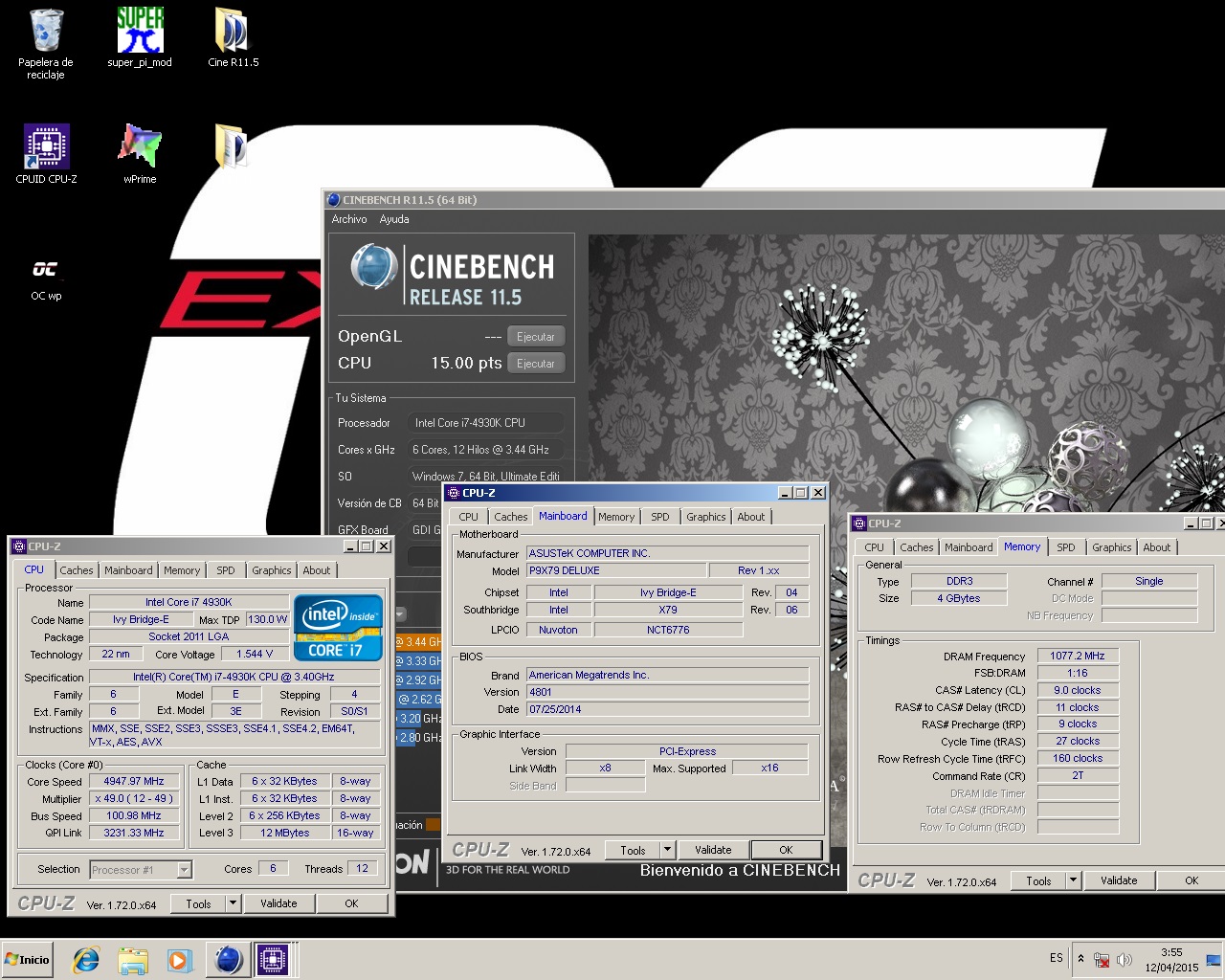The width and height of the screenshot is (1225, 980).
Task: Click Core Speed value 4947.97 MHz
Action: (134, 781)
